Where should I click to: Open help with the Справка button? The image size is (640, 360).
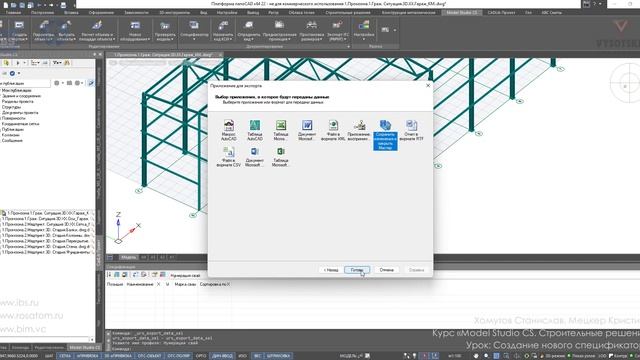[416, 270]
